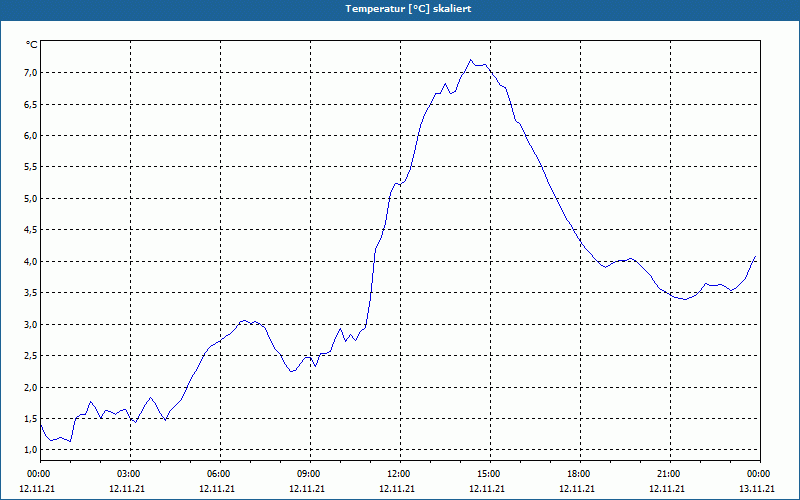
Task: Click the '12.11.21' date under first 00:00
Action: point(37,488)
